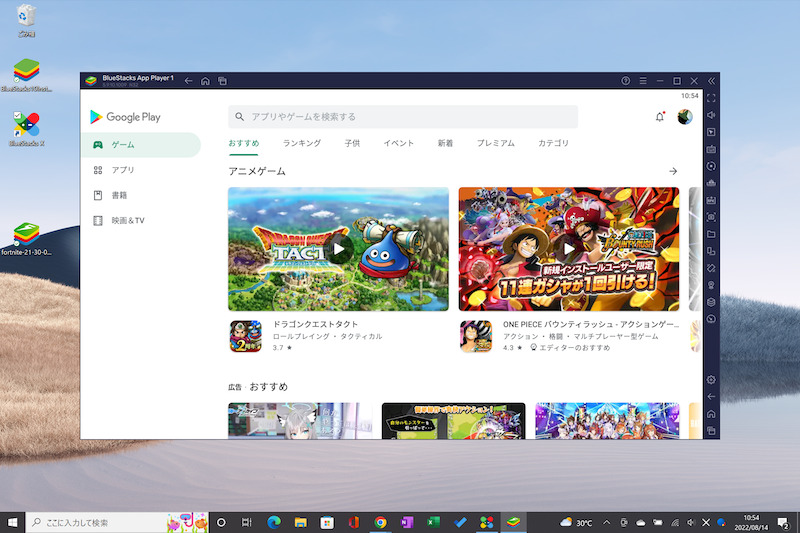
Task: Collapse the BlueStacks side toolbar with double chevron
Action: [711, 80]
